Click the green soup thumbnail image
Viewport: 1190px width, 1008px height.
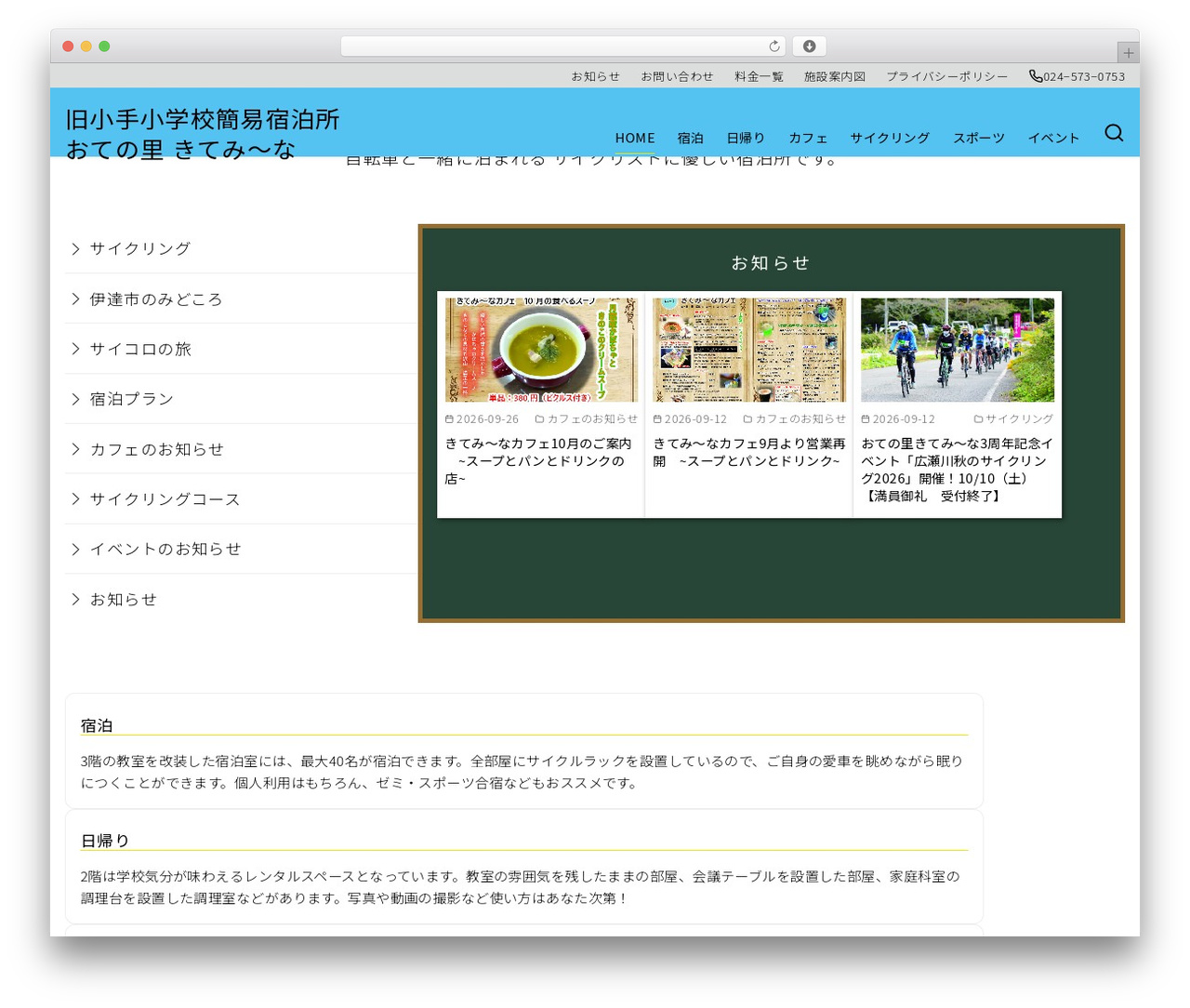[x=541, y=350]
